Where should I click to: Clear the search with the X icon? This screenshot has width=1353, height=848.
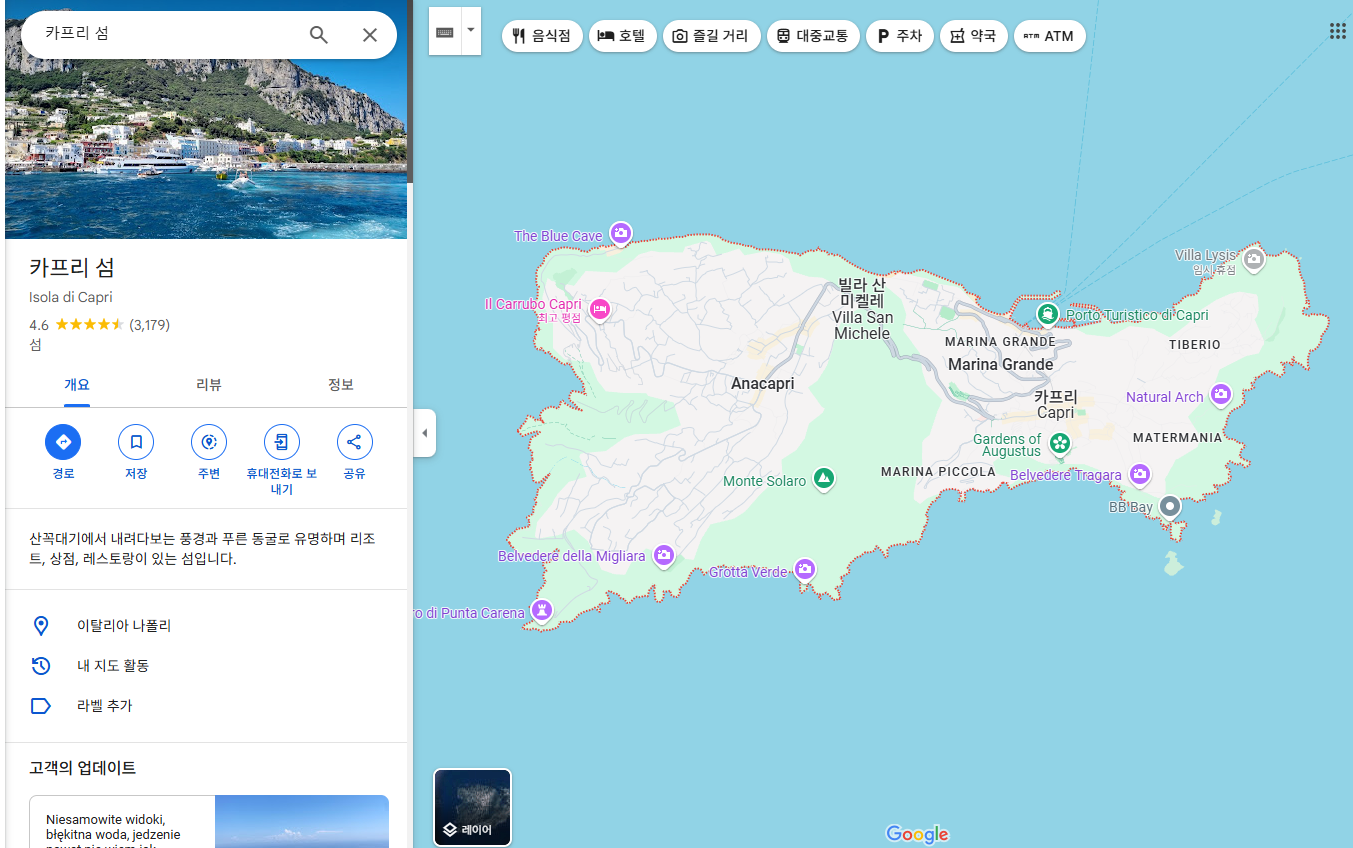point(369,35)
